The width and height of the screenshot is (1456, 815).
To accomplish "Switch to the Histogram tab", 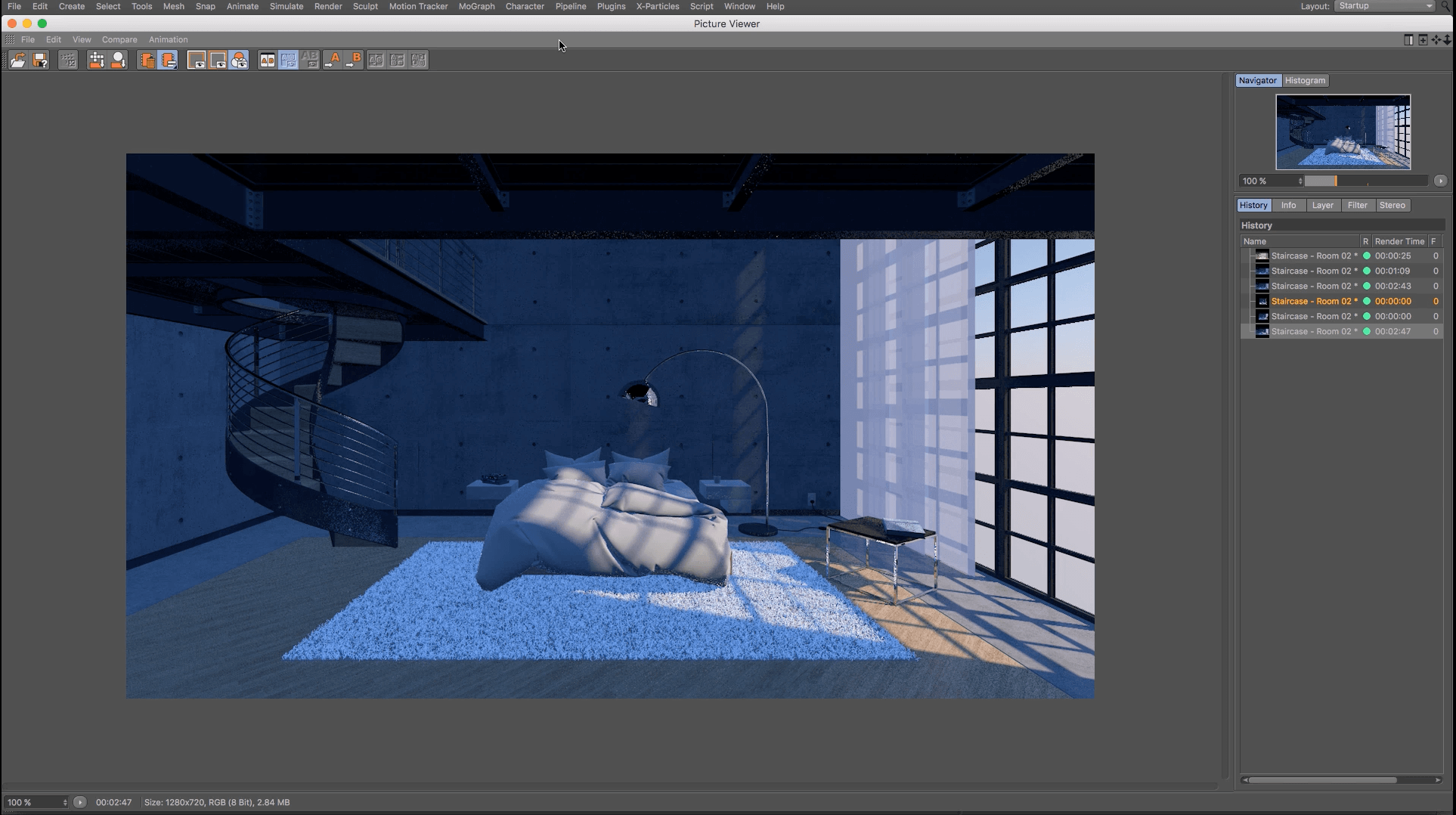I will (x=1305, y=81).
